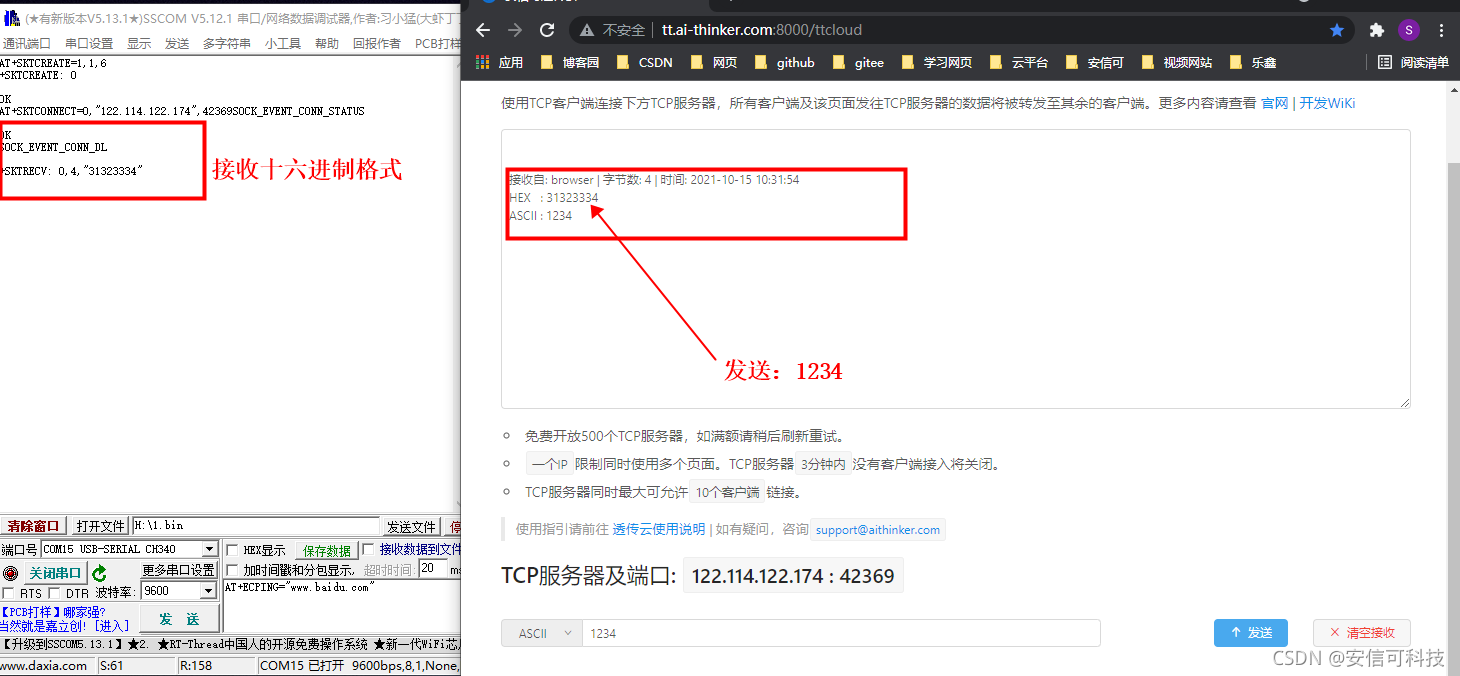Open the 官网 link
The height and width of the screenshot is (676, 1460).
(1274, 103)
